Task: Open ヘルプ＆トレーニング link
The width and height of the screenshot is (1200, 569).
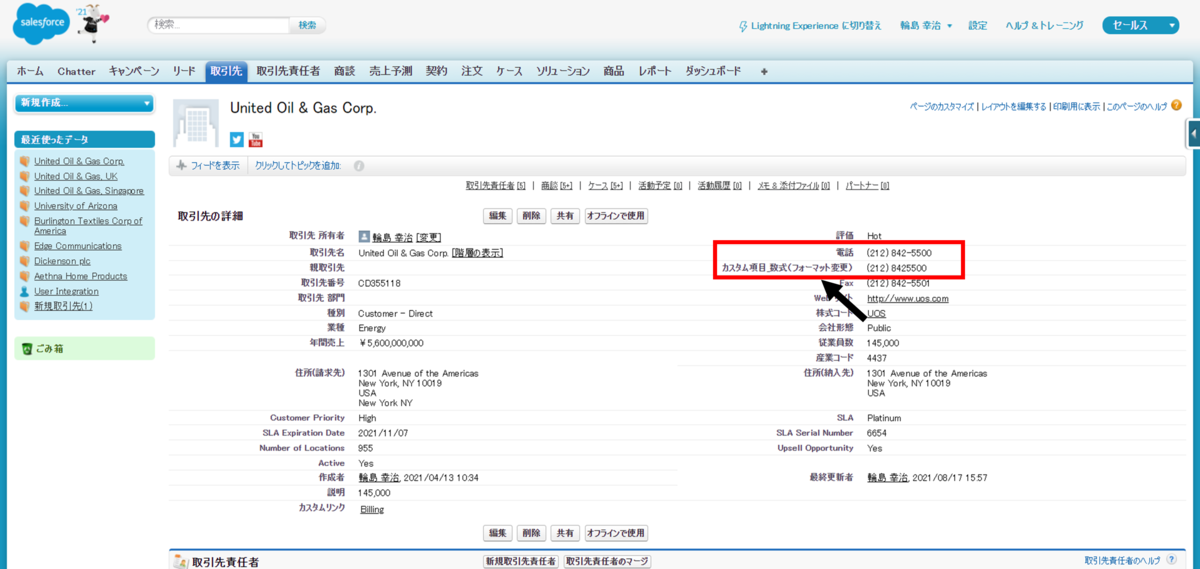Action: [1044, 26]
